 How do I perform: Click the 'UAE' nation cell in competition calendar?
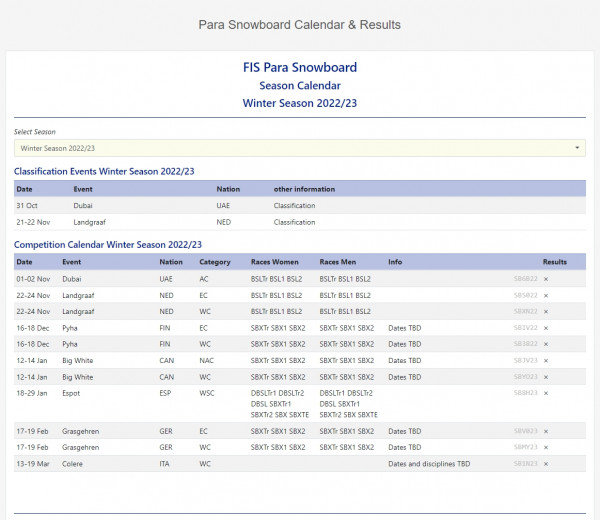(166, 279)
